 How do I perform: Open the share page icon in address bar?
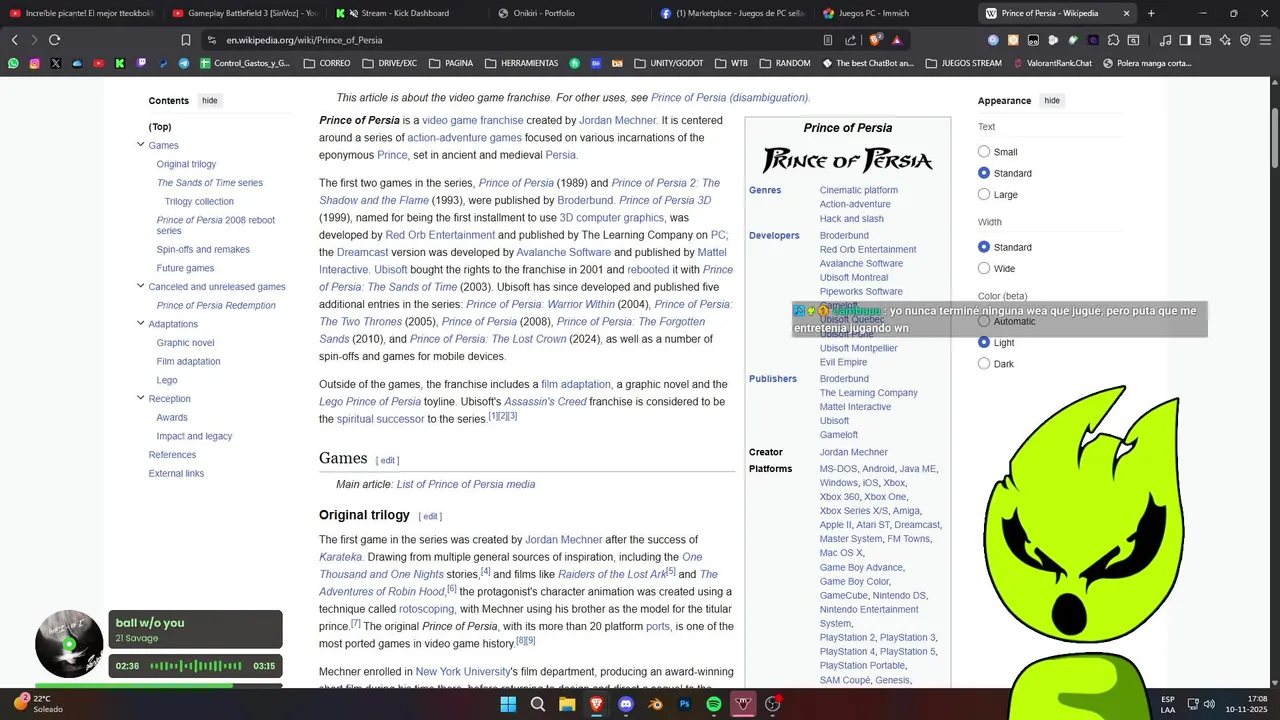[x=850, y=40]
